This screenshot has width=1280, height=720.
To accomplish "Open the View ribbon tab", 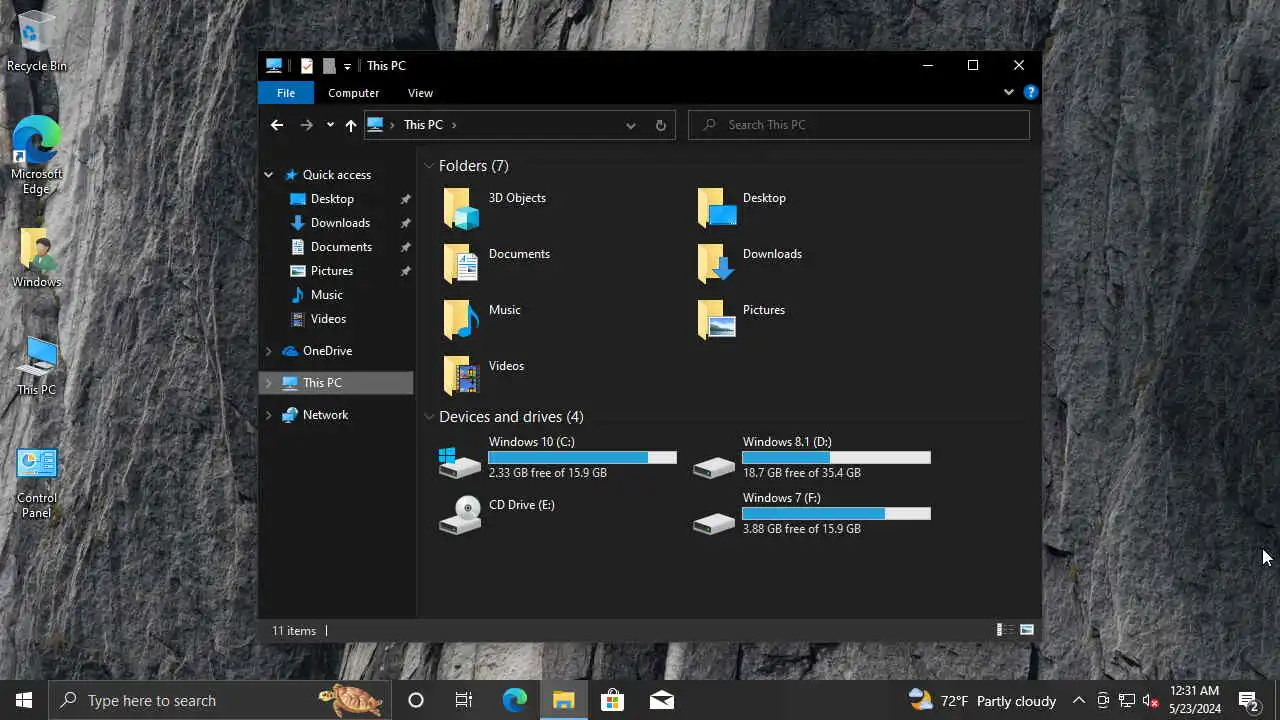I will (420, 93).
